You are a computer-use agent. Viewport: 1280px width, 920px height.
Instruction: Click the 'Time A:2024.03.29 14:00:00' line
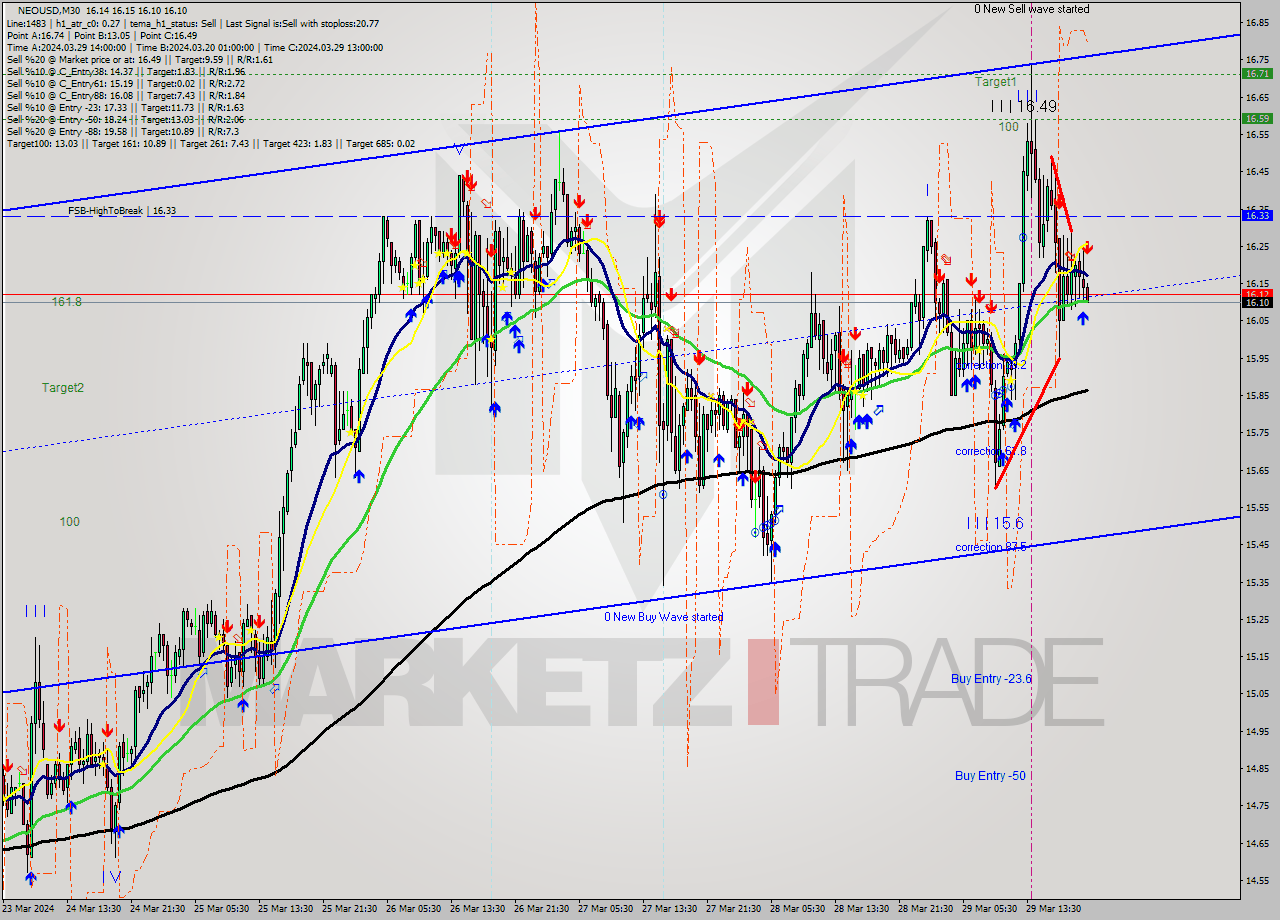[x=195, y=47]
